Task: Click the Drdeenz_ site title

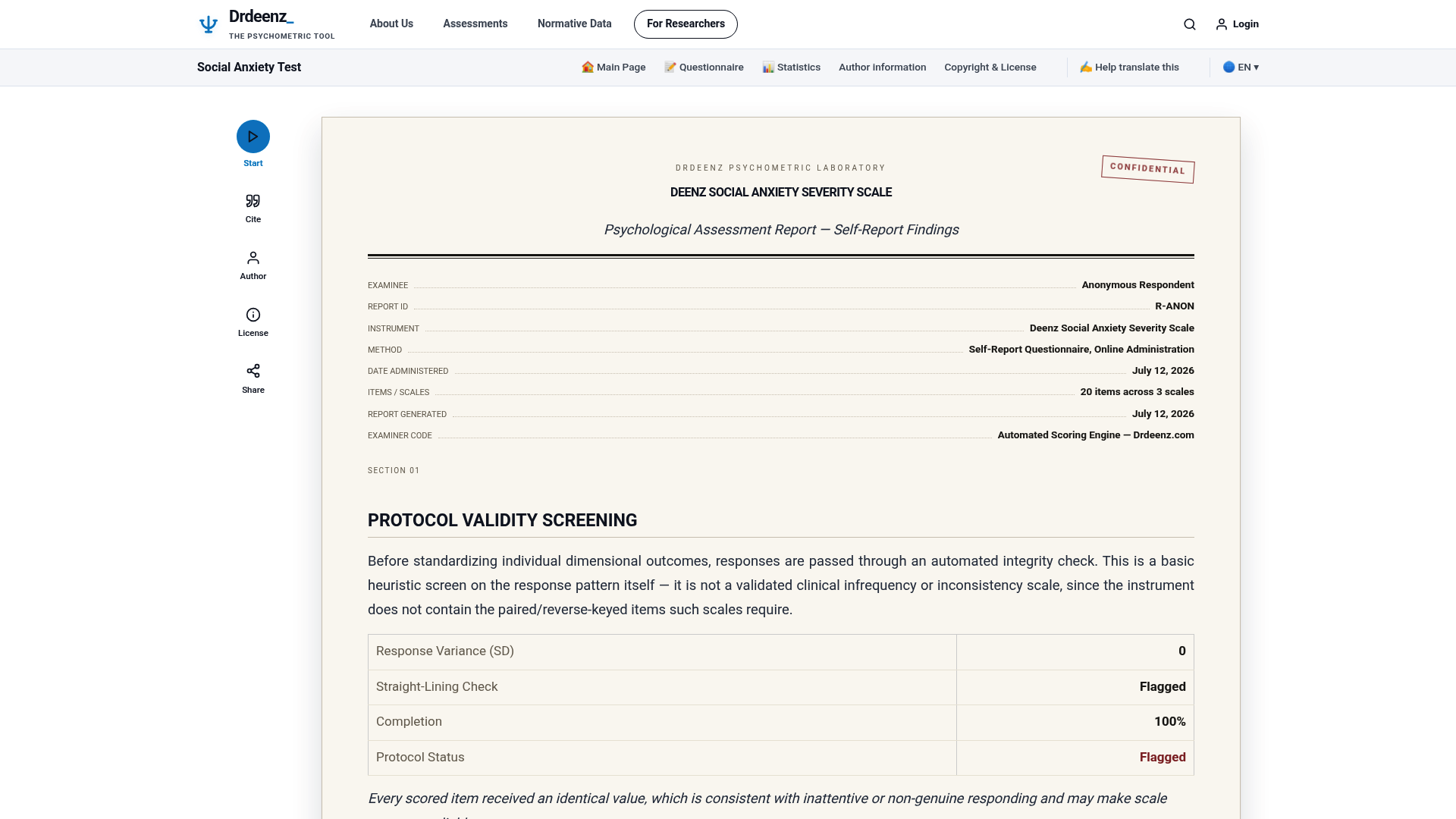Action: click(x=261, y=17)
